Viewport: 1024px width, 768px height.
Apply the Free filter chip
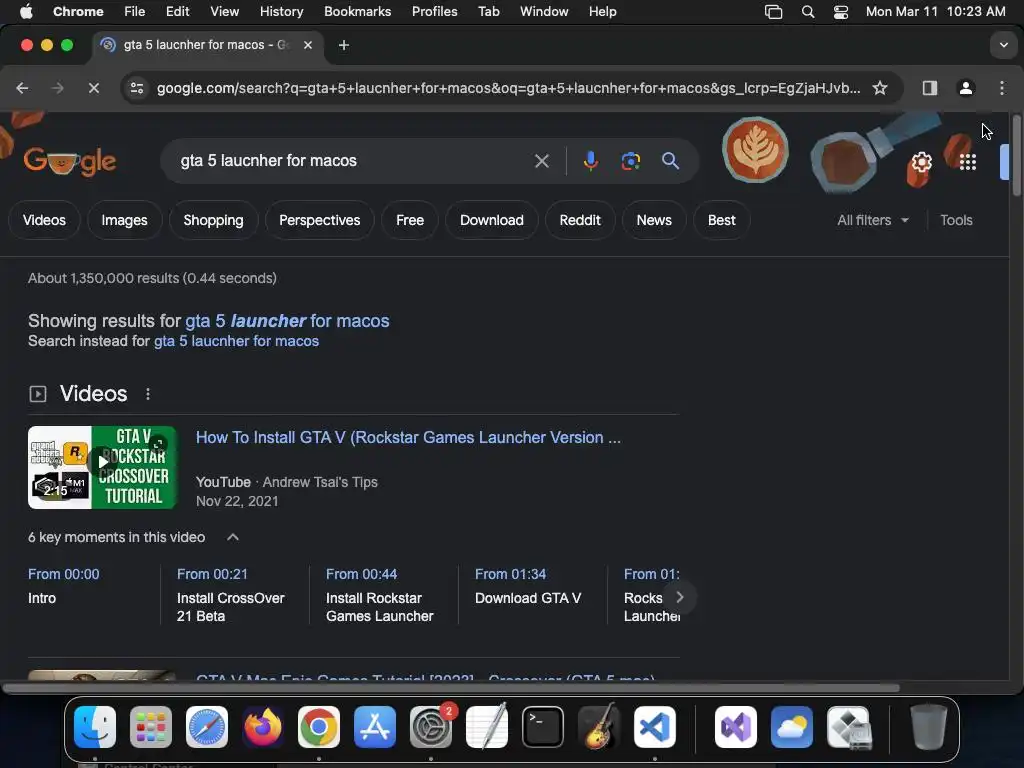click(x=409, y=220)
